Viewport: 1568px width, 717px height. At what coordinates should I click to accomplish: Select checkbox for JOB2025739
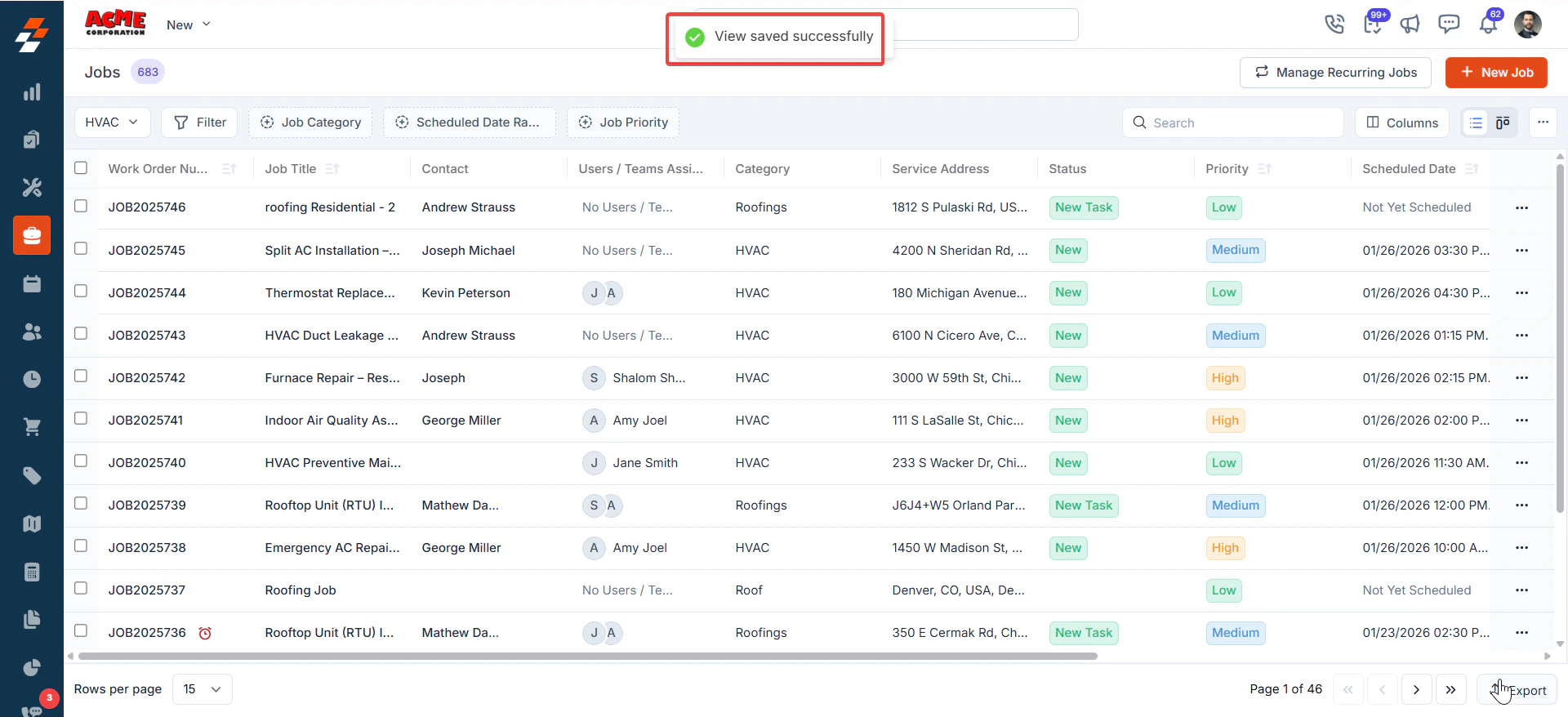(x=81, y=503)
